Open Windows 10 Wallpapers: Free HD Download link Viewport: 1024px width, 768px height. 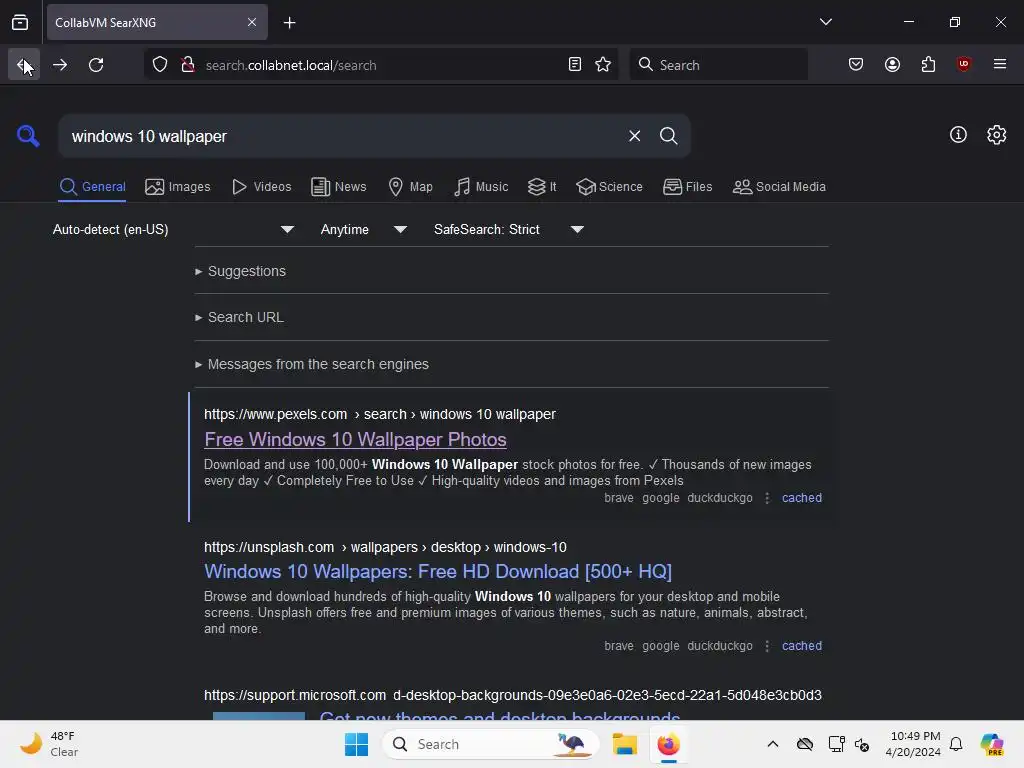tap(438, 571)
